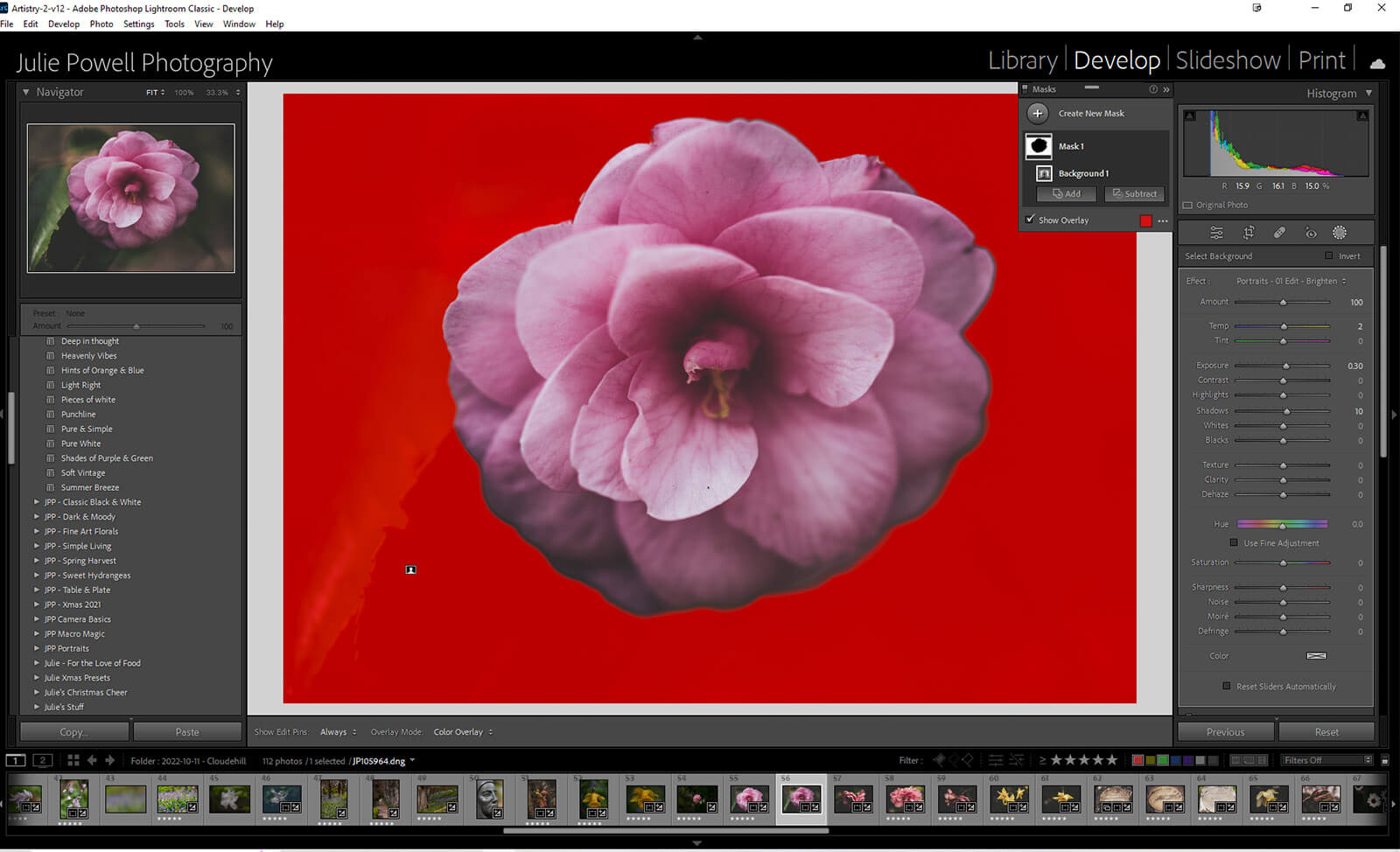Select the Crop tool icon
Image resolution: width=1400 pixels, height=852 pixels.
coord(1249,233)
